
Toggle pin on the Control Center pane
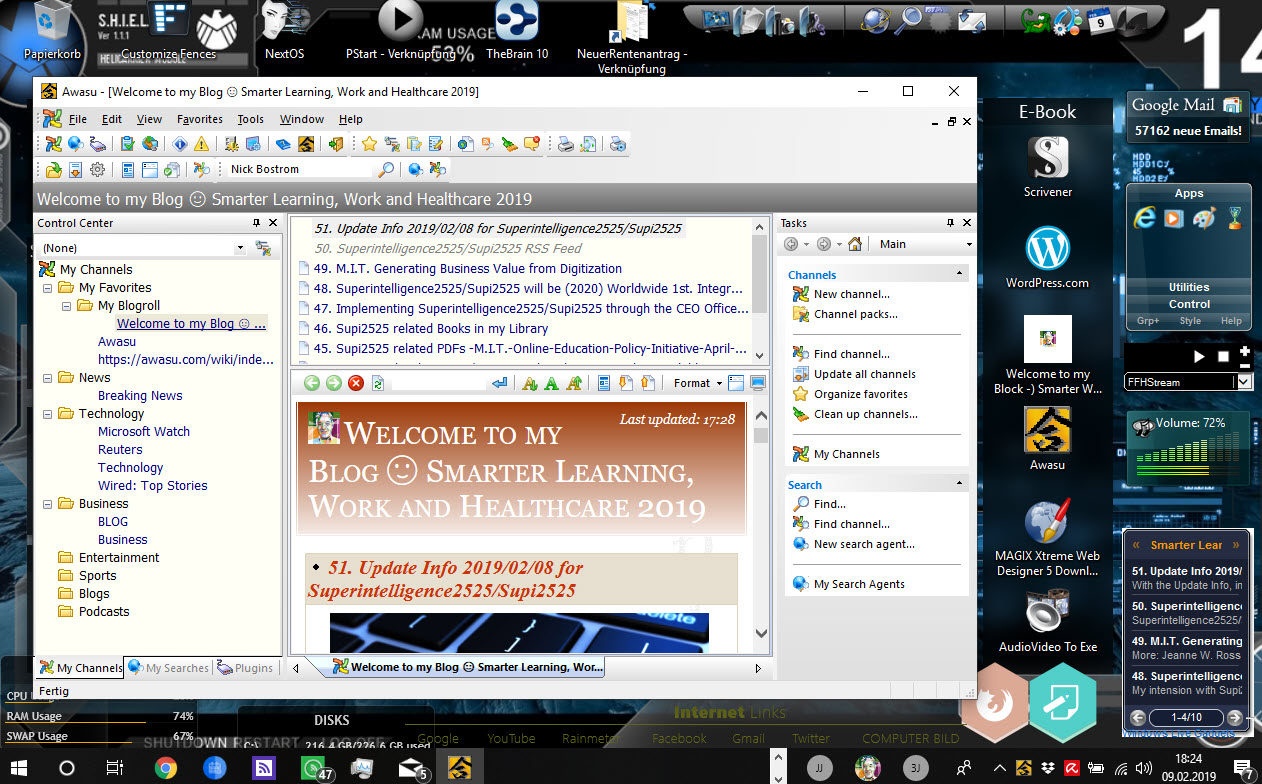tap(257, 223)
